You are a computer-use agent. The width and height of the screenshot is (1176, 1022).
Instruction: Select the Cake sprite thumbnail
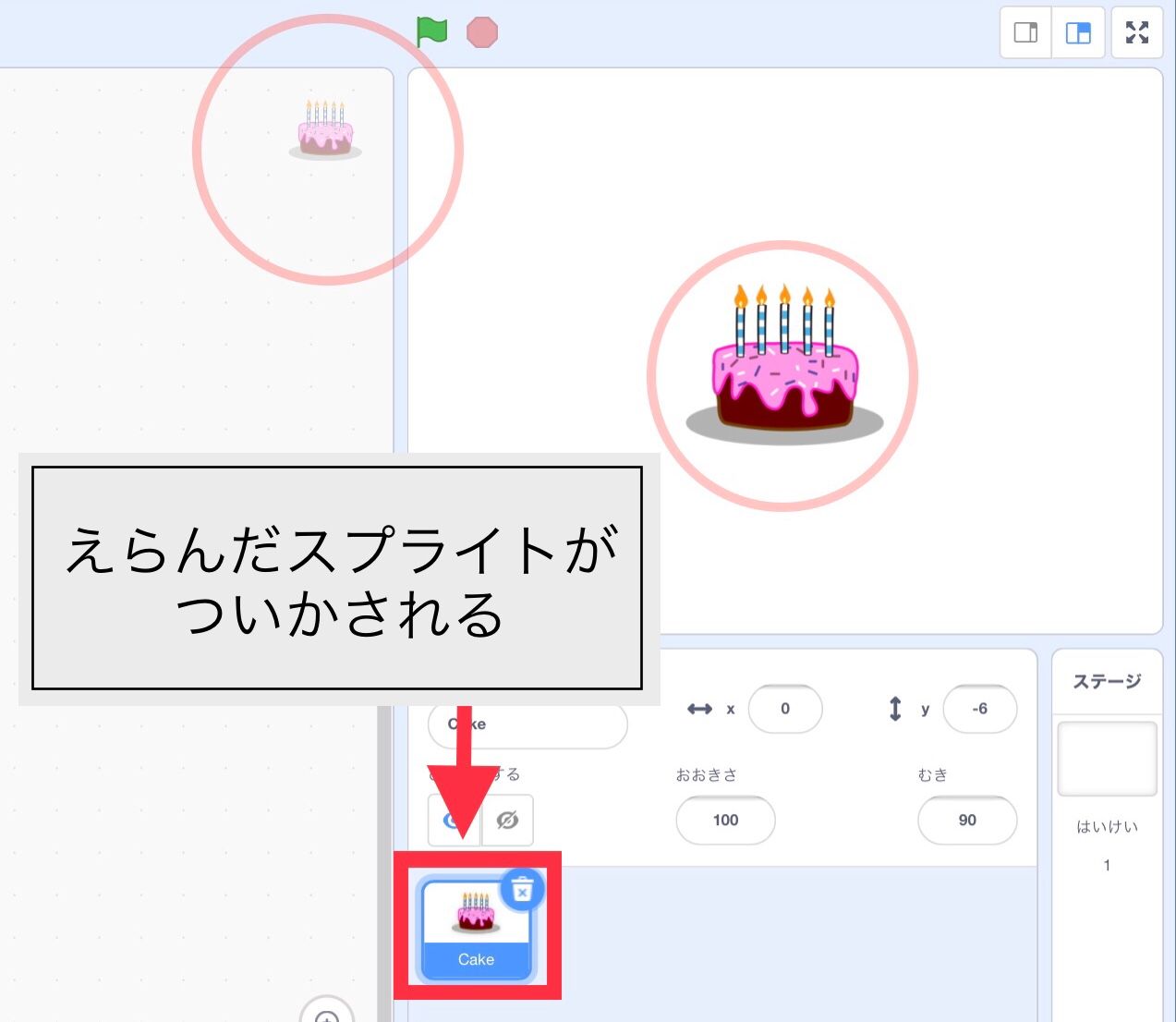476,924
